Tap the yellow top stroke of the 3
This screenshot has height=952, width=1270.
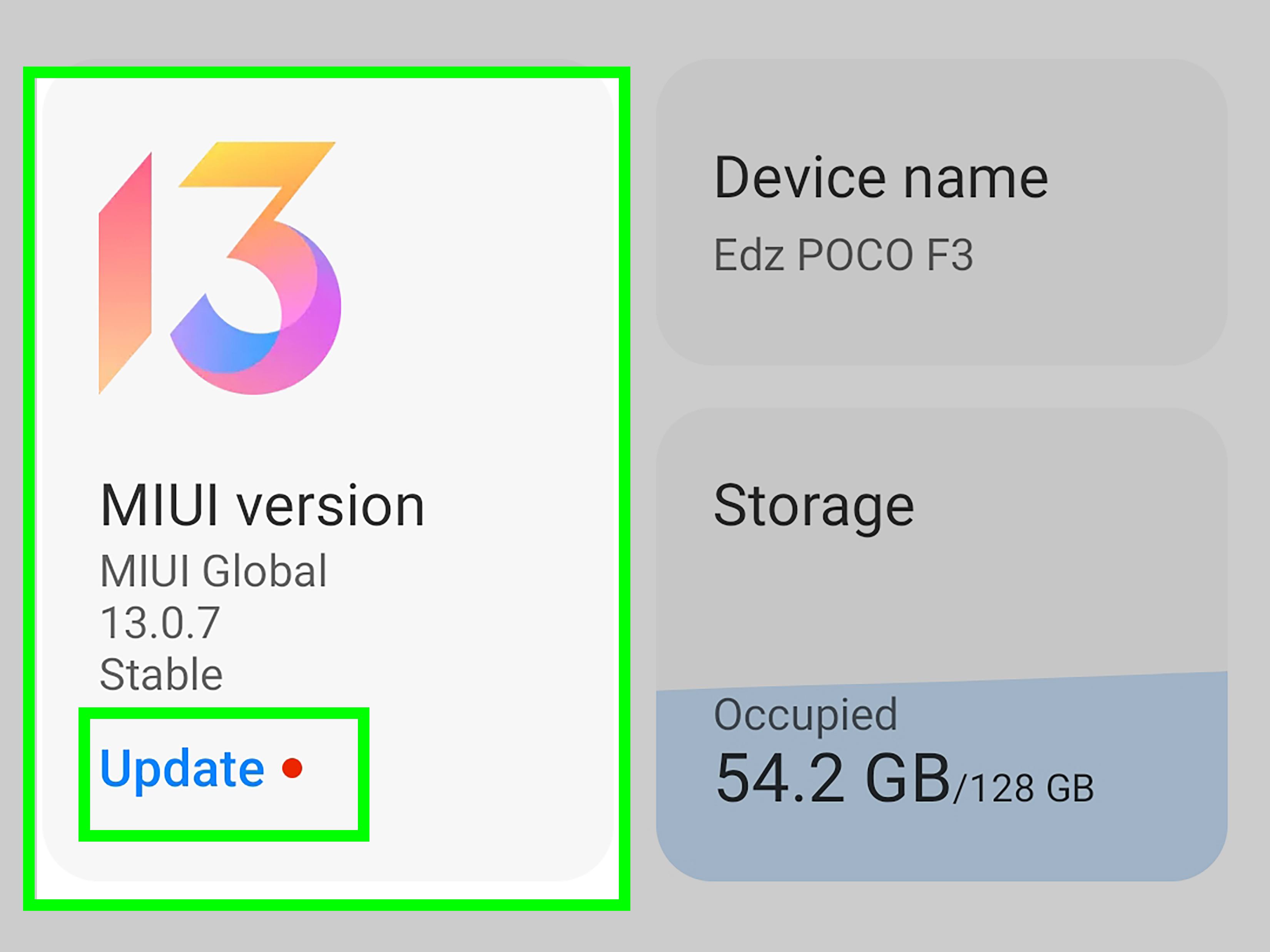pos(258,163)
